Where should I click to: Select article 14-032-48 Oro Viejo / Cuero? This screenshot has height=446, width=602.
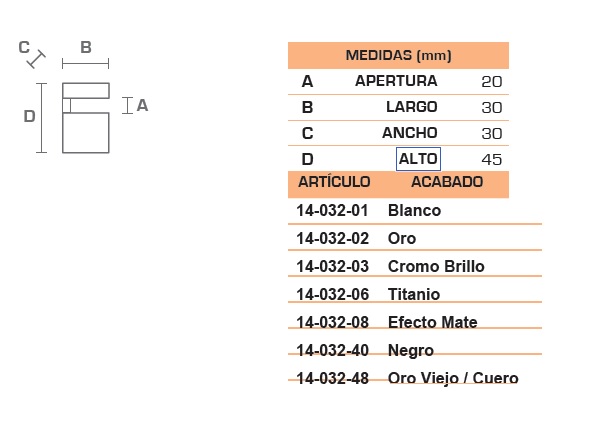415,378
